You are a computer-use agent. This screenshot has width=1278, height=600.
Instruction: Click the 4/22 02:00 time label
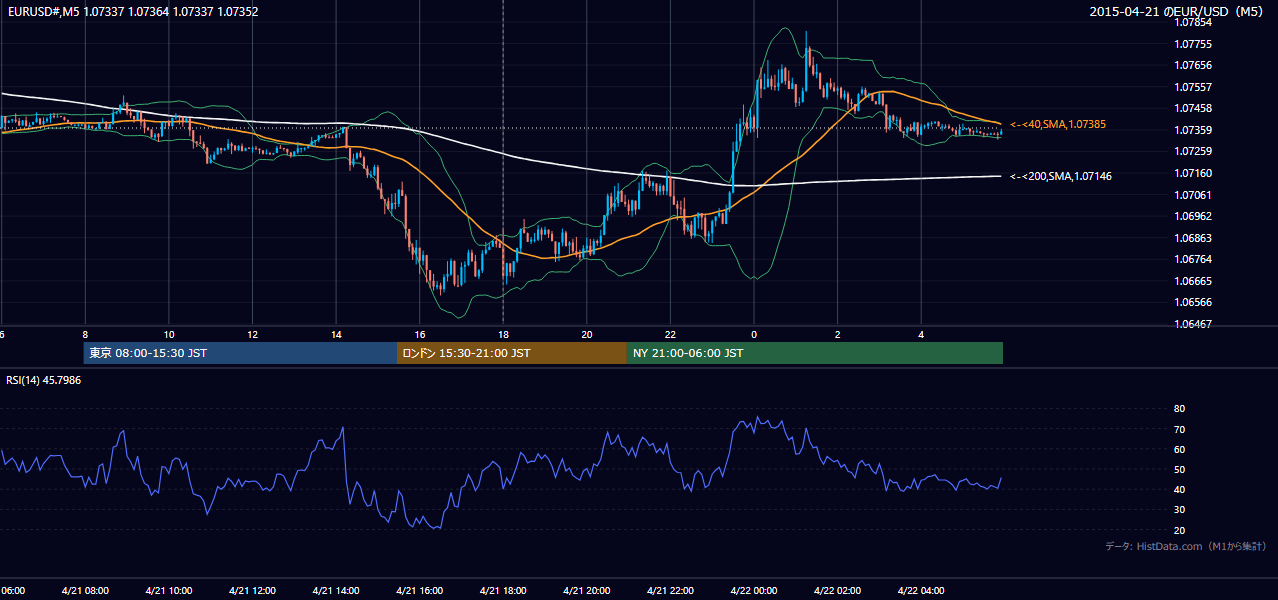(x=838, y=591)
